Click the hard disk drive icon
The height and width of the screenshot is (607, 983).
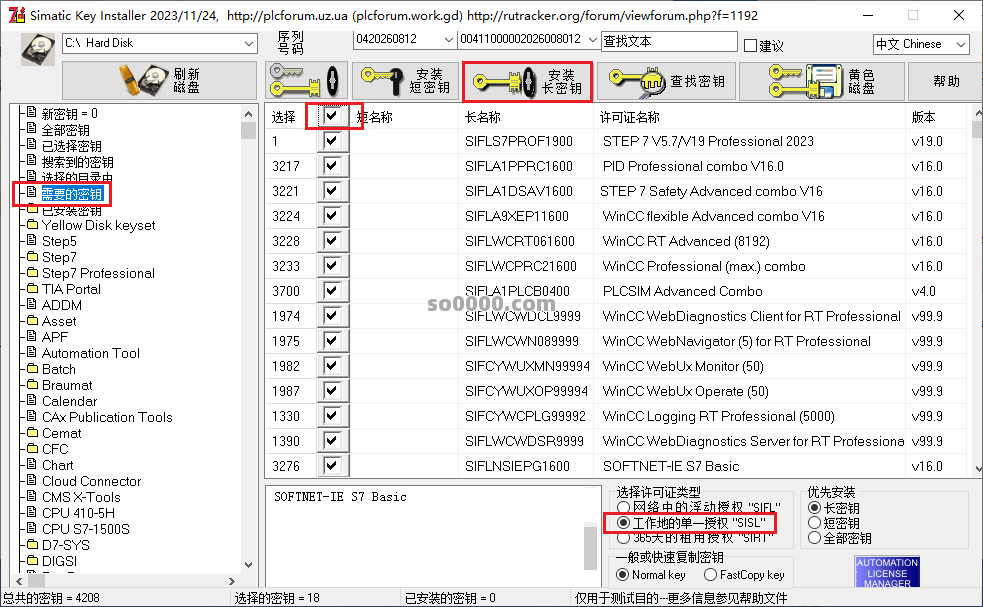pyautogui.click(x=38, y=49)
